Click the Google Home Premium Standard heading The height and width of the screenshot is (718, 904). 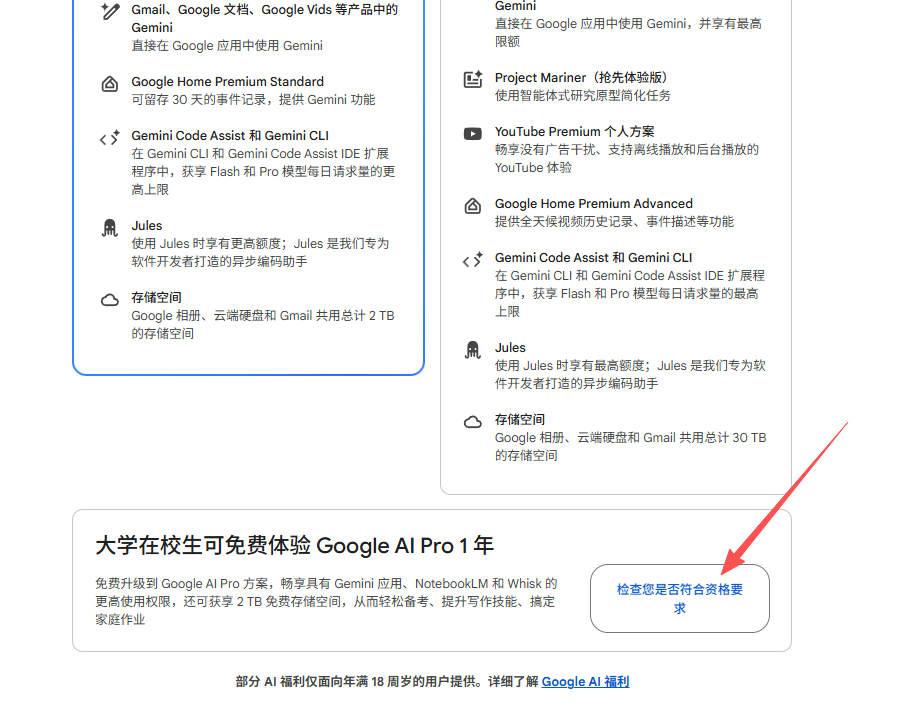(x=227, y=82)
